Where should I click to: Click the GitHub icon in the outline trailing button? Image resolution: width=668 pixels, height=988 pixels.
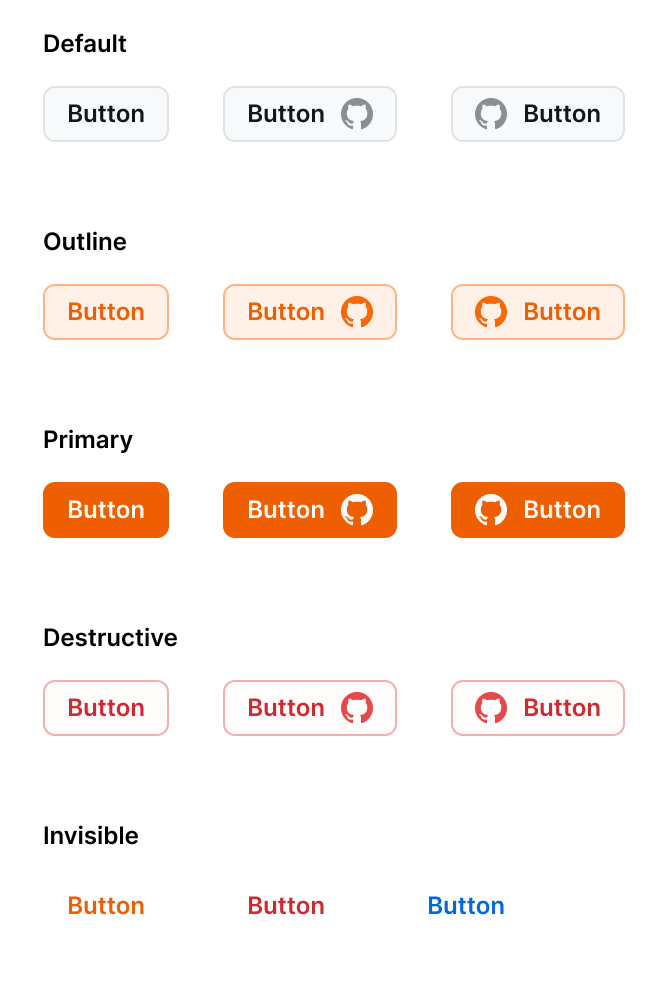point(357,312)
